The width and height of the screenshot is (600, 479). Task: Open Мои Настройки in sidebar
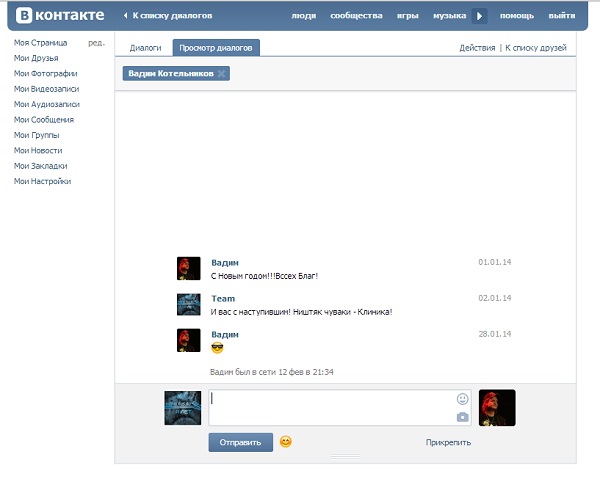click(43, 181)
